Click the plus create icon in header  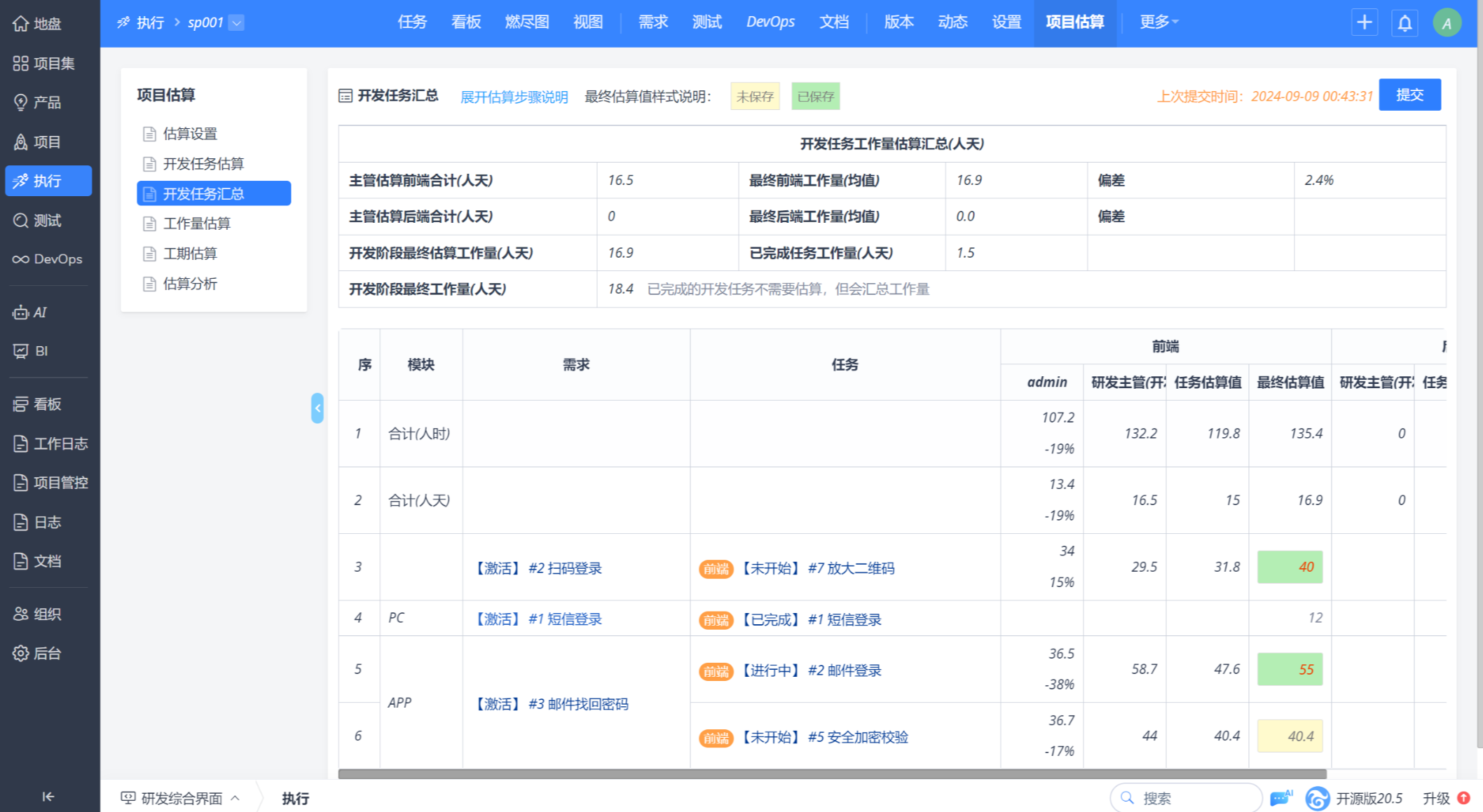(1364, 23)
